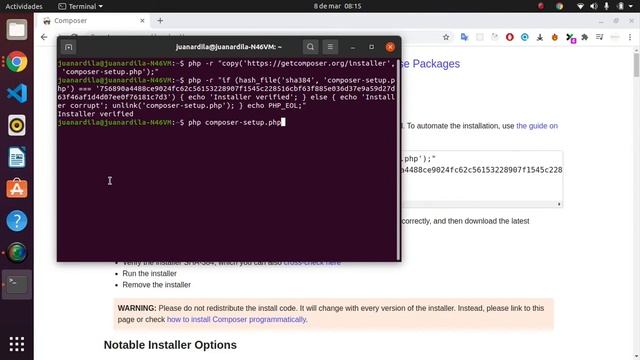Click the blue circular extension icon
The image size is (640, 360).
524,37
